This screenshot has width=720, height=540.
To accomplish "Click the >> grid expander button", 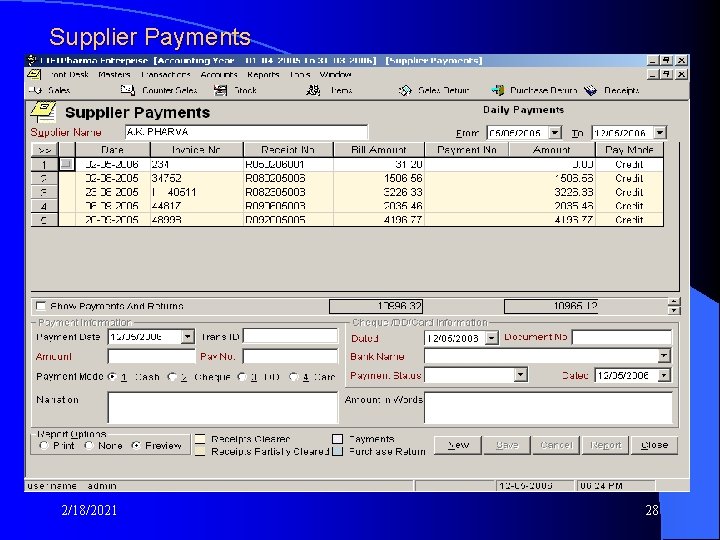I will (x=45, y=150).
